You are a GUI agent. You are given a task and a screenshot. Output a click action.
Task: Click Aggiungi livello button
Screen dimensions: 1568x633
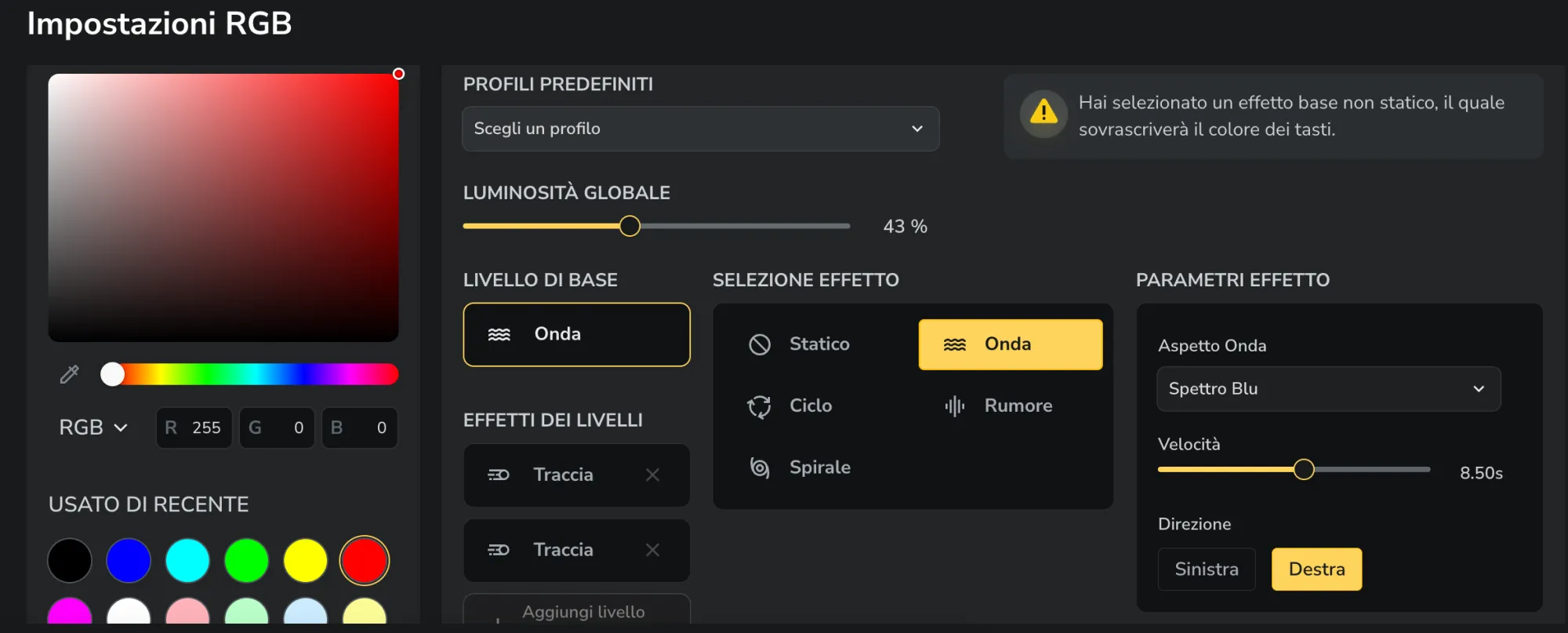tap(576, 611)
